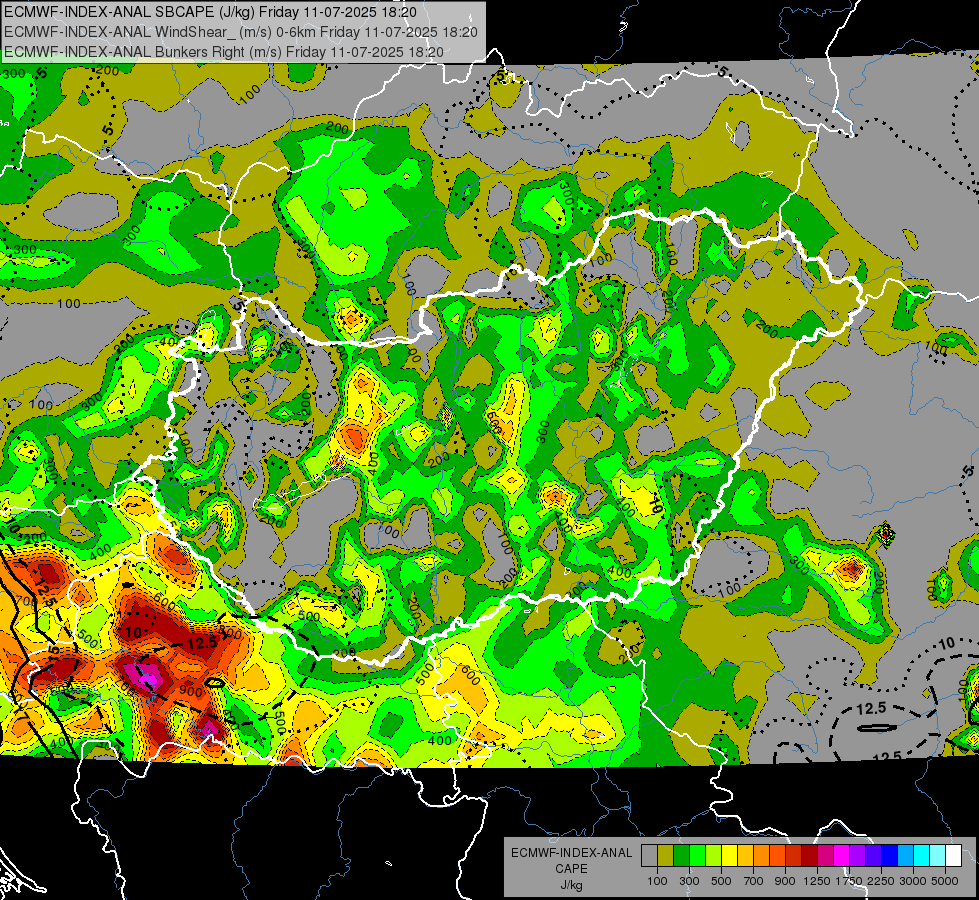
Task: Select the lime legend swatch before 500
Action: point(713,856)
